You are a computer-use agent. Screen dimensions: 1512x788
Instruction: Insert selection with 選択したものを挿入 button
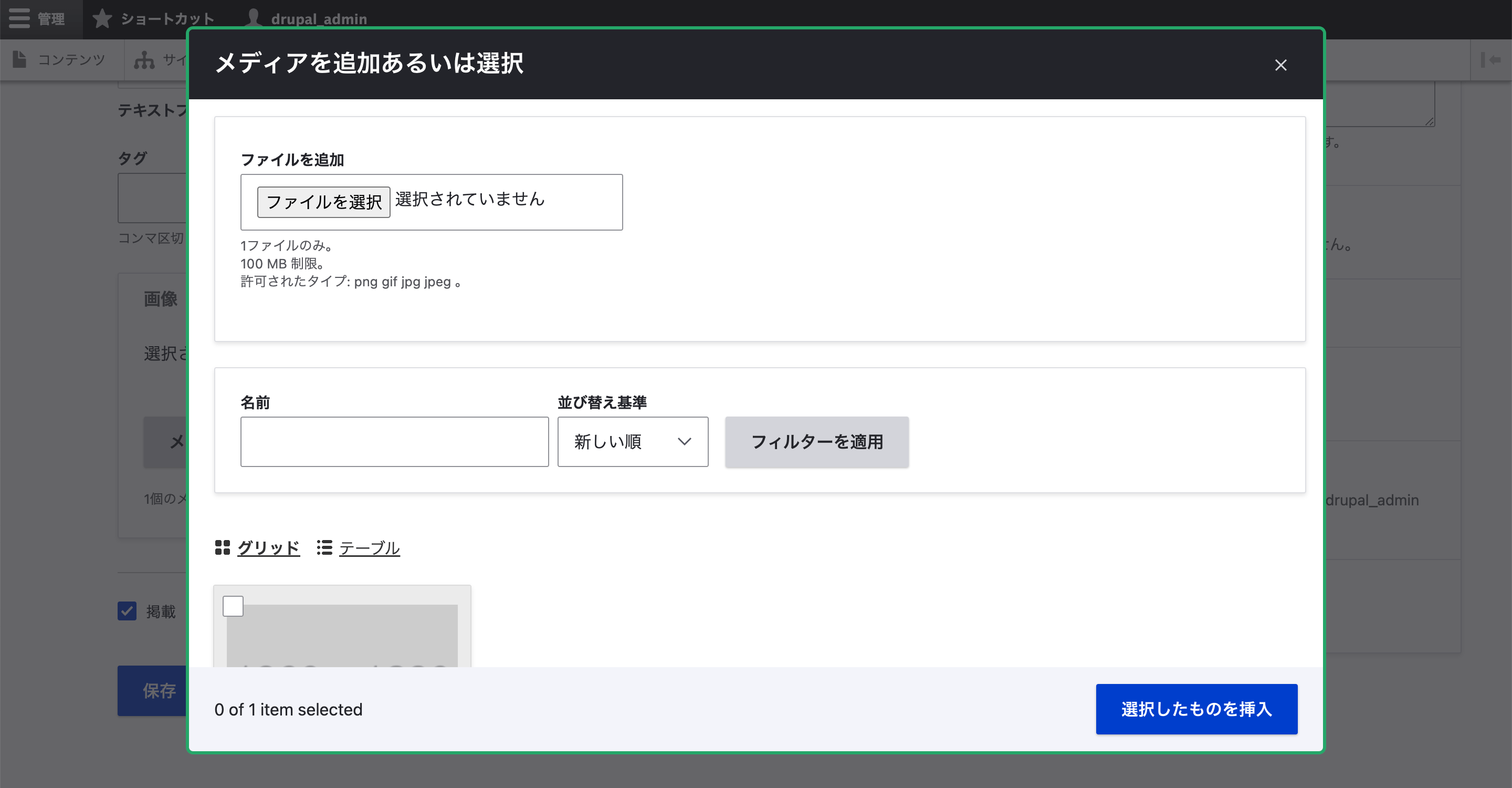click(x=1196, y=709)
